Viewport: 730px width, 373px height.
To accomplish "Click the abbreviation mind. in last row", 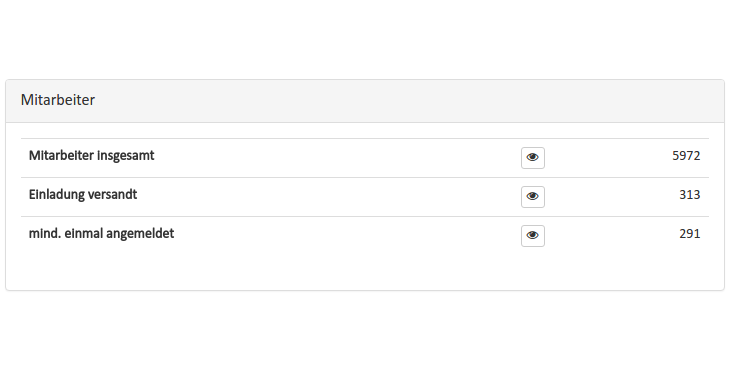I will [x=45, y=234].
